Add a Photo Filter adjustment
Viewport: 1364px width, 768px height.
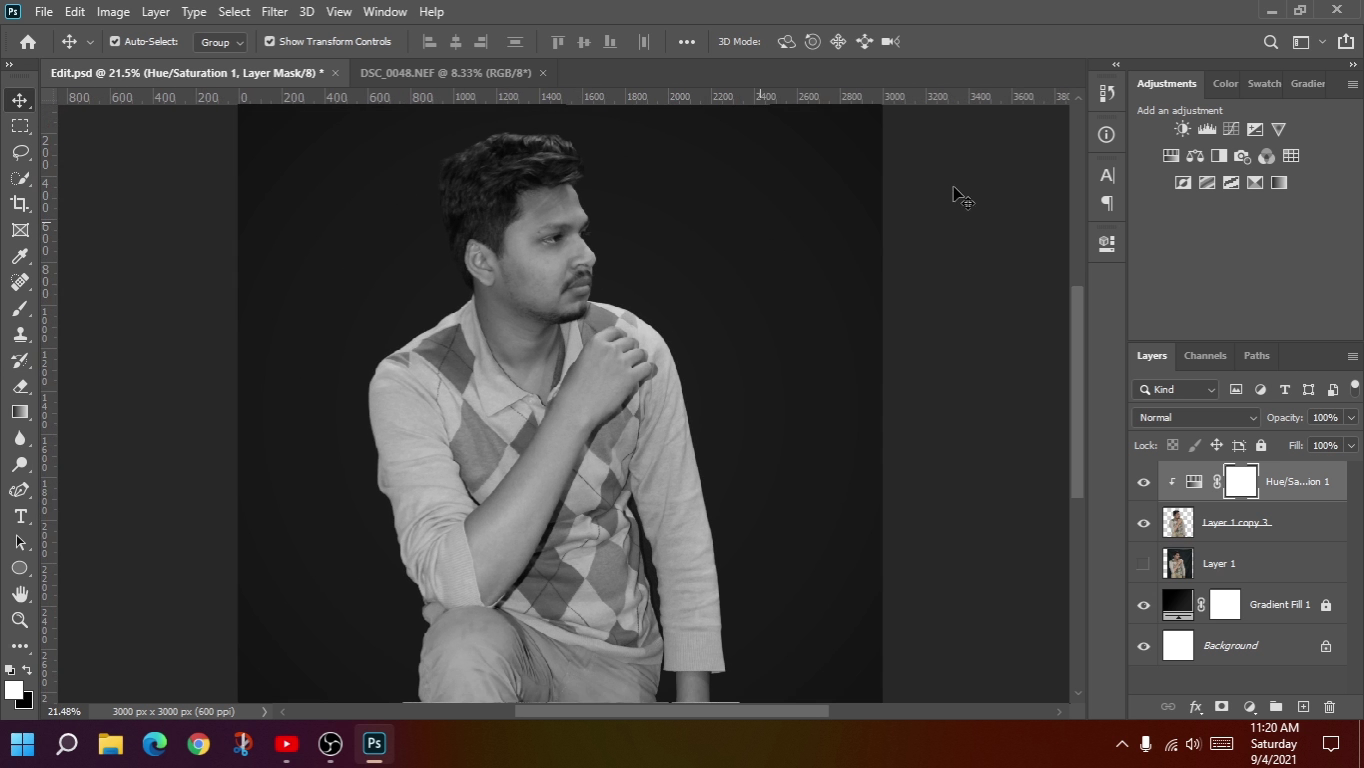pyautogui.click(x=1243, y=156)
